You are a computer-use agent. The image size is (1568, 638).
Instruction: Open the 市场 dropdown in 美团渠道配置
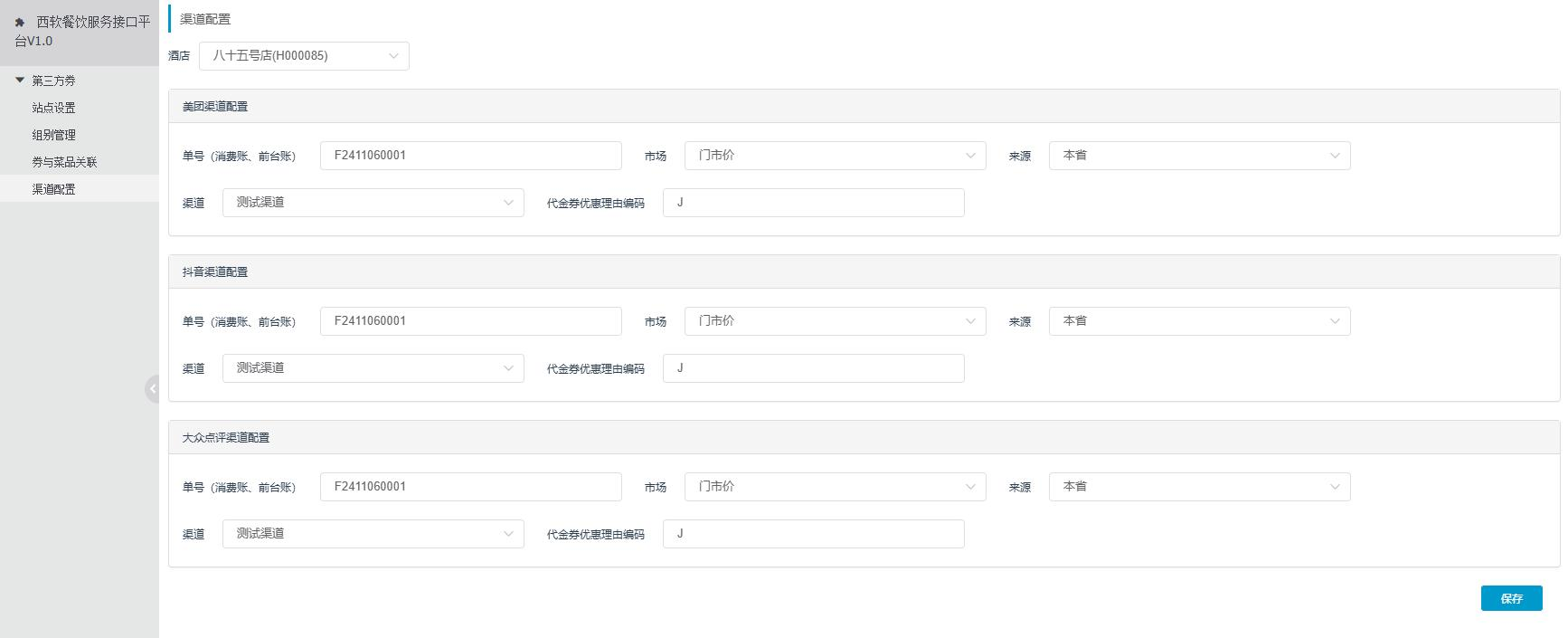836,156
